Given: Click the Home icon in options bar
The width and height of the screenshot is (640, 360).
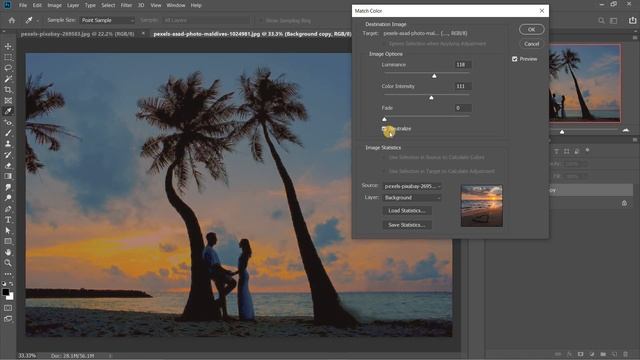Looking at the screenshot, I should 12,20.
